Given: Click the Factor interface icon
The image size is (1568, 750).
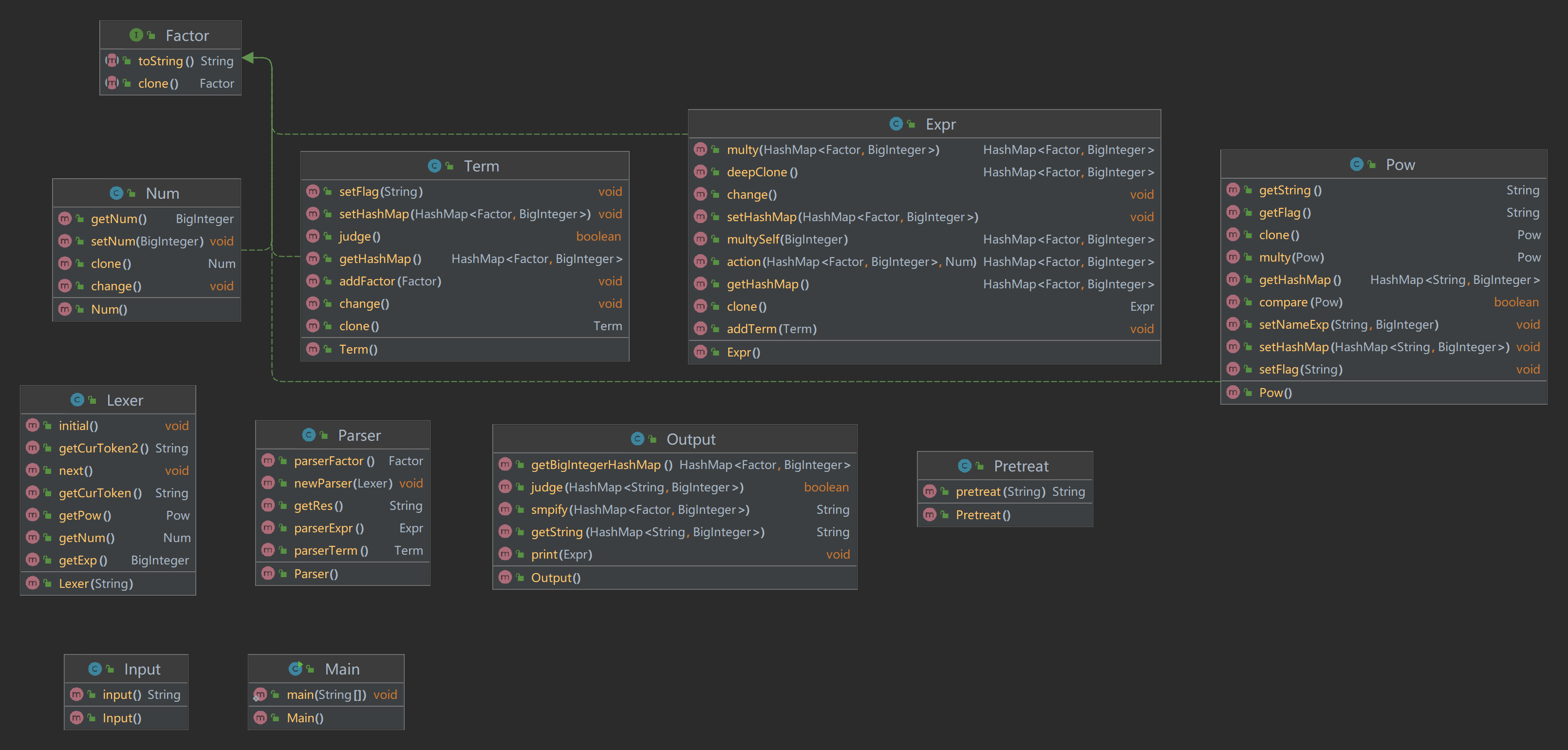Looking at the screenshot, I should (x=136, y=35).
